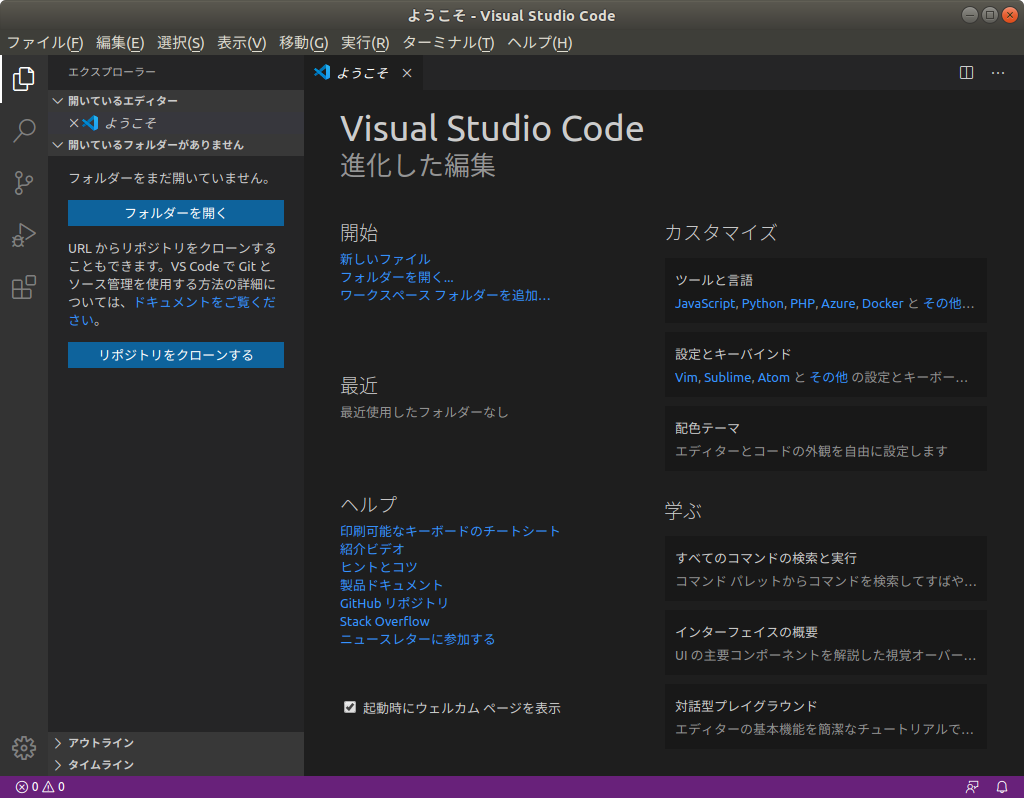Click the Sublime keybindings link
1024x798 pixels.
(x=727, y=377)
